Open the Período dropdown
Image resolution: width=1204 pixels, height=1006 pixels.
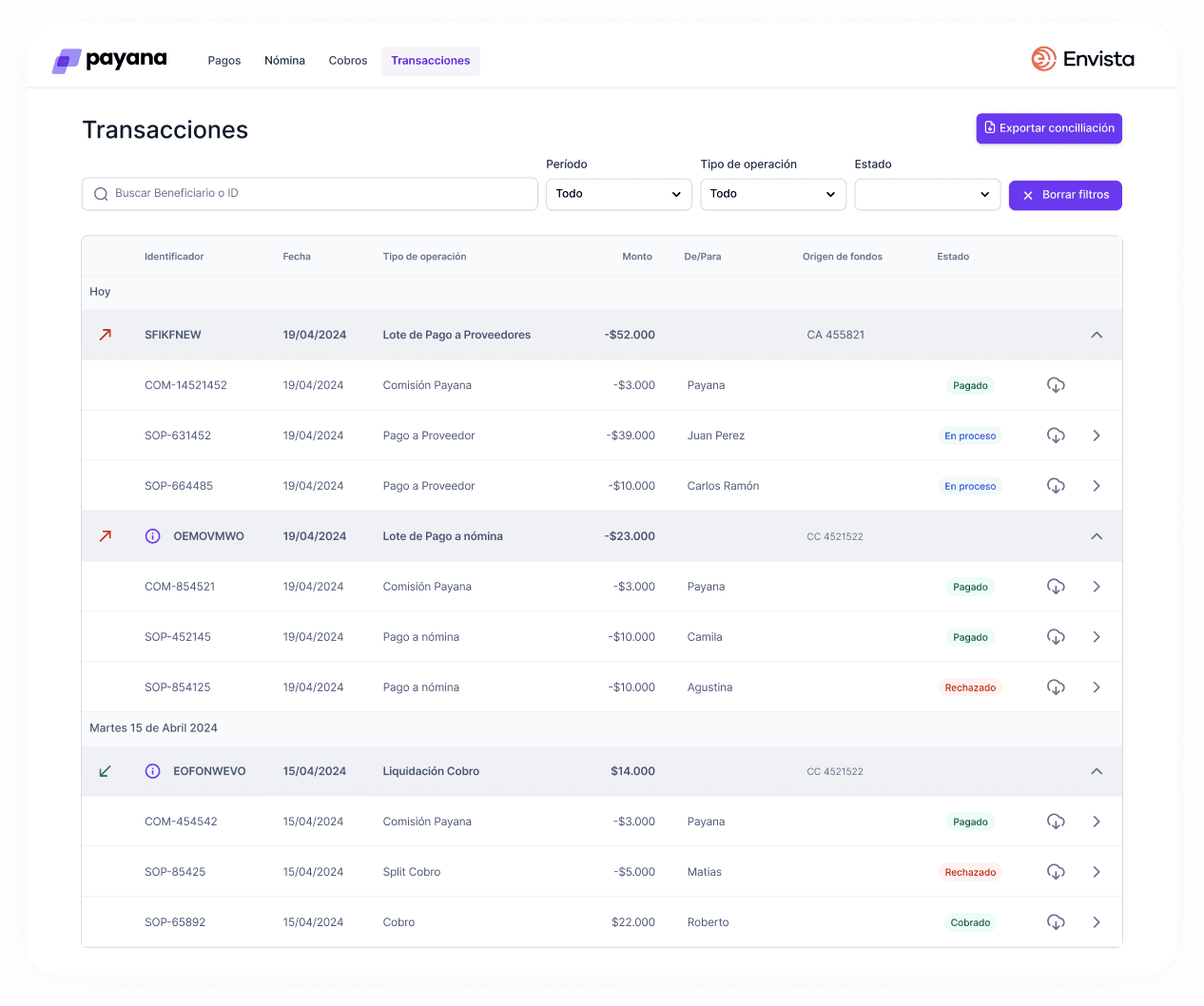[x=618, y=194]
